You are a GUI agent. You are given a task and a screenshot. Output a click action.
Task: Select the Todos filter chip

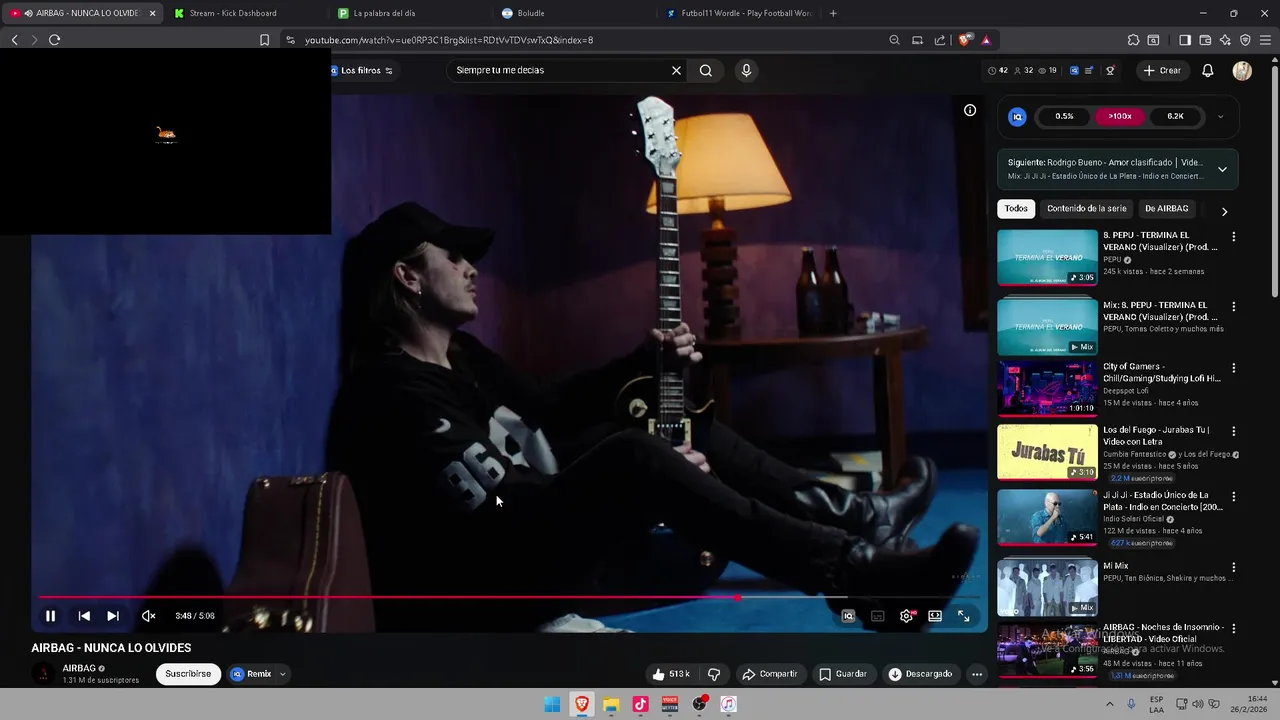point(1016,209)
